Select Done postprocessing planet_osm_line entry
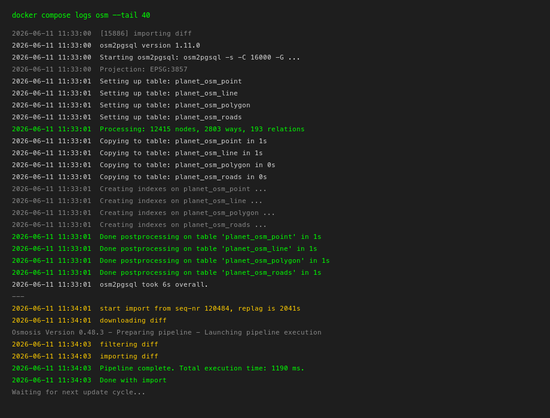The image size is (550, 418). pos(164,249)
